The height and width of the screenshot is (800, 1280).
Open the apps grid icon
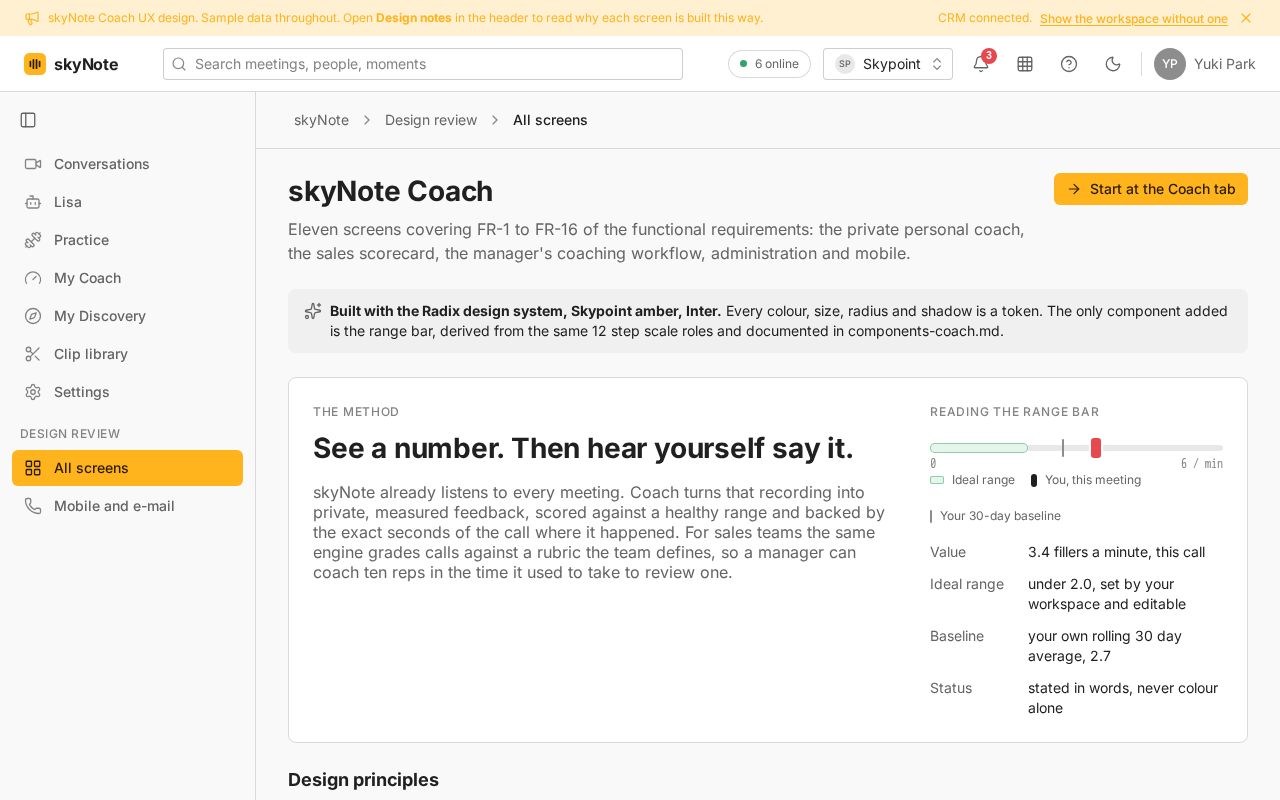click(x=1025, y=64)
